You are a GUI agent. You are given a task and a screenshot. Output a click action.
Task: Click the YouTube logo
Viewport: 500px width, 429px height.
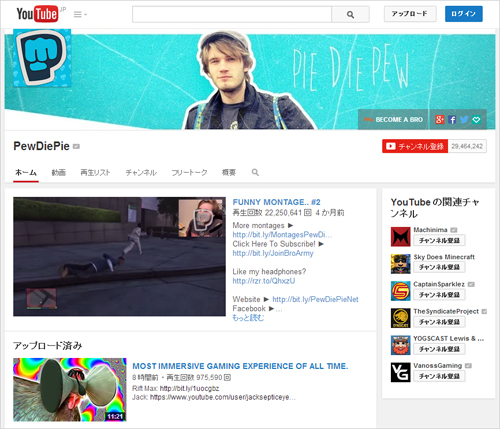pyautogui.click(x=37, y=14)
